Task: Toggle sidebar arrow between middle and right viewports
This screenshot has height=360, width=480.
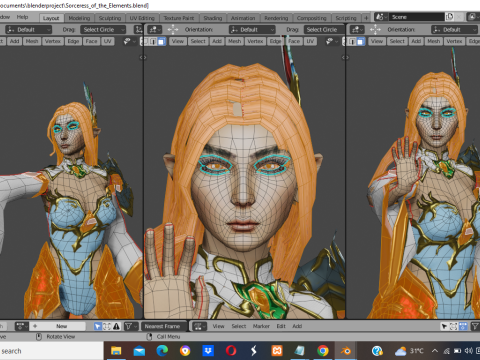Action: click(345, 58)
